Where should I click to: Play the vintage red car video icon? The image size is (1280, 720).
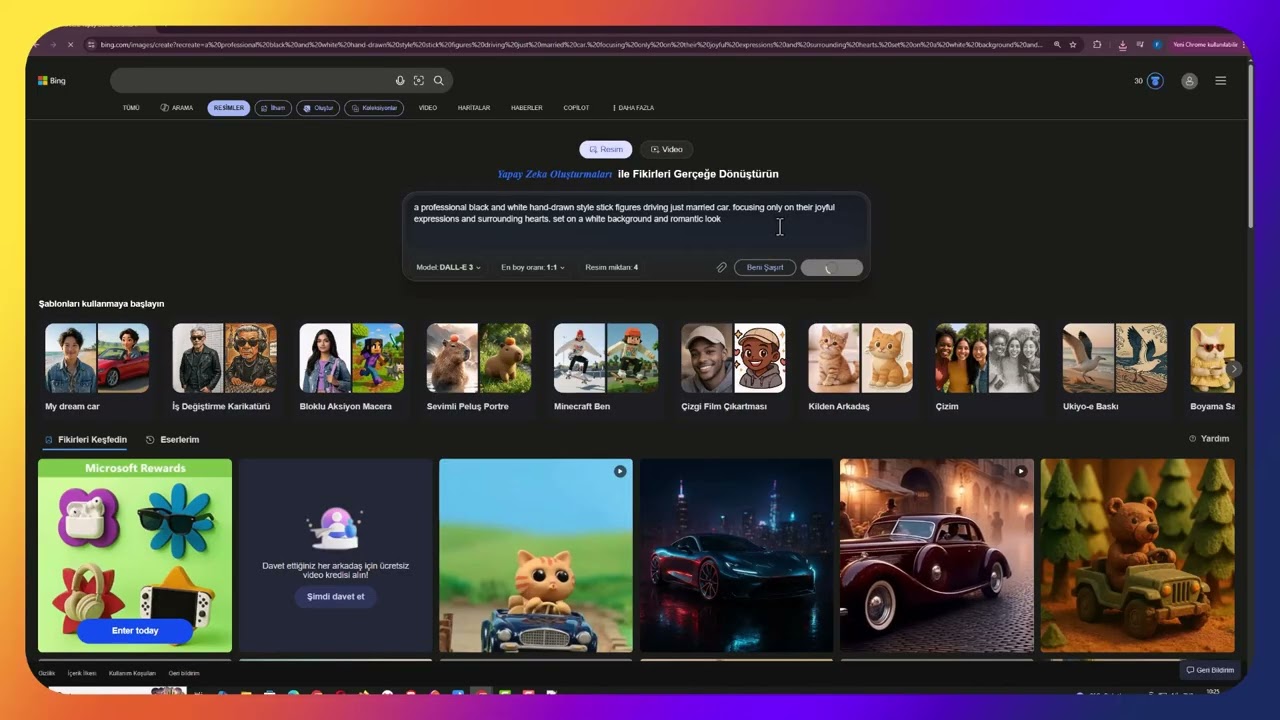tap(1020, 471)
